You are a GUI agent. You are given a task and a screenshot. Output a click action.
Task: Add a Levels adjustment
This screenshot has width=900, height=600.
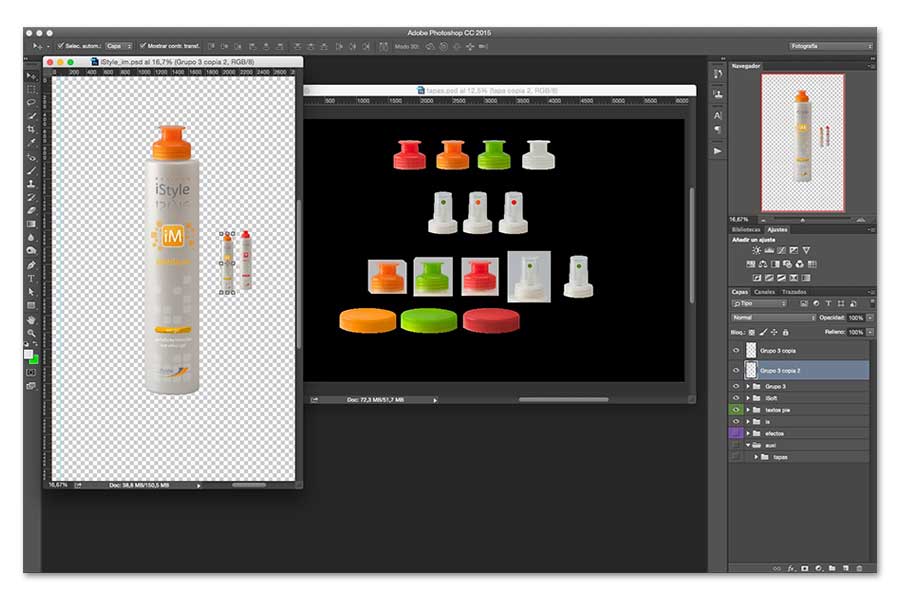coord(769,250)
